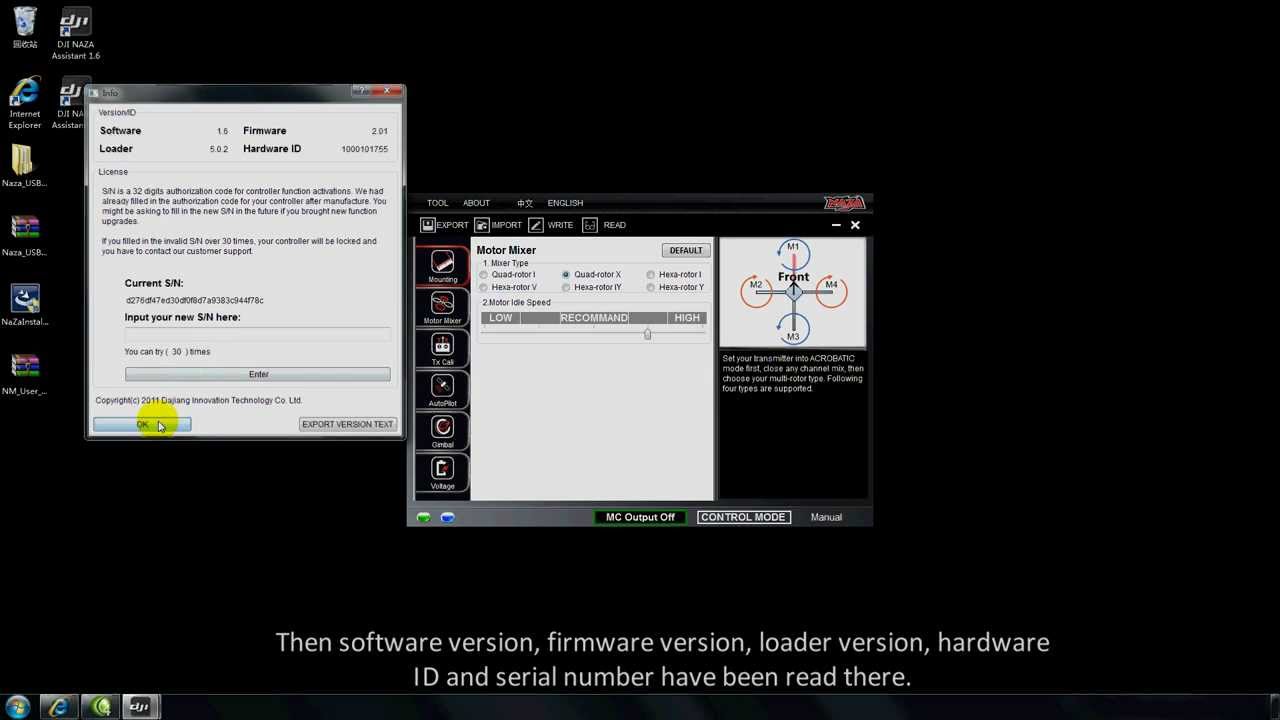Click the HIGH label of idle speed
Screen dimensions: 1280x720
[x=687, y=318]
